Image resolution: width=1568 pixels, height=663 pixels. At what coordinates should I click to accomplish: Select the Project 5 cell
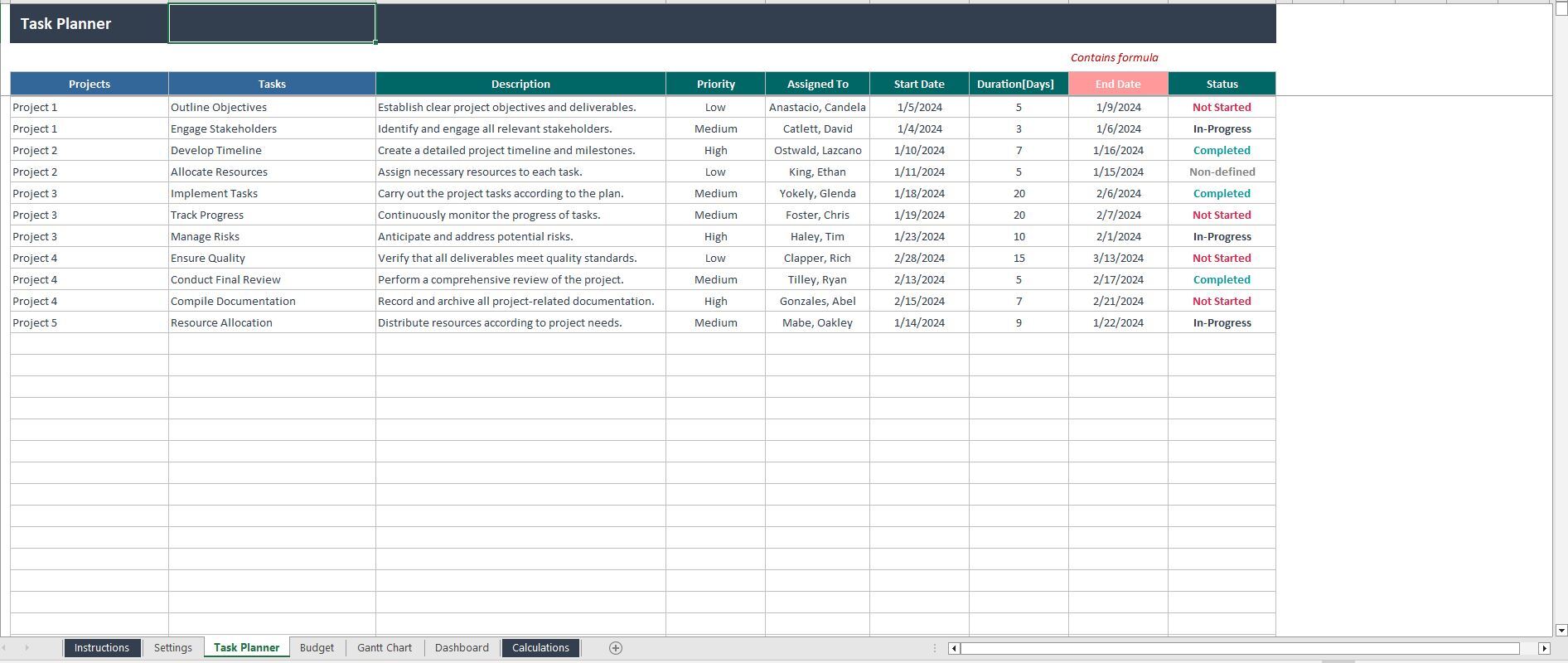(x=90, y=322)
